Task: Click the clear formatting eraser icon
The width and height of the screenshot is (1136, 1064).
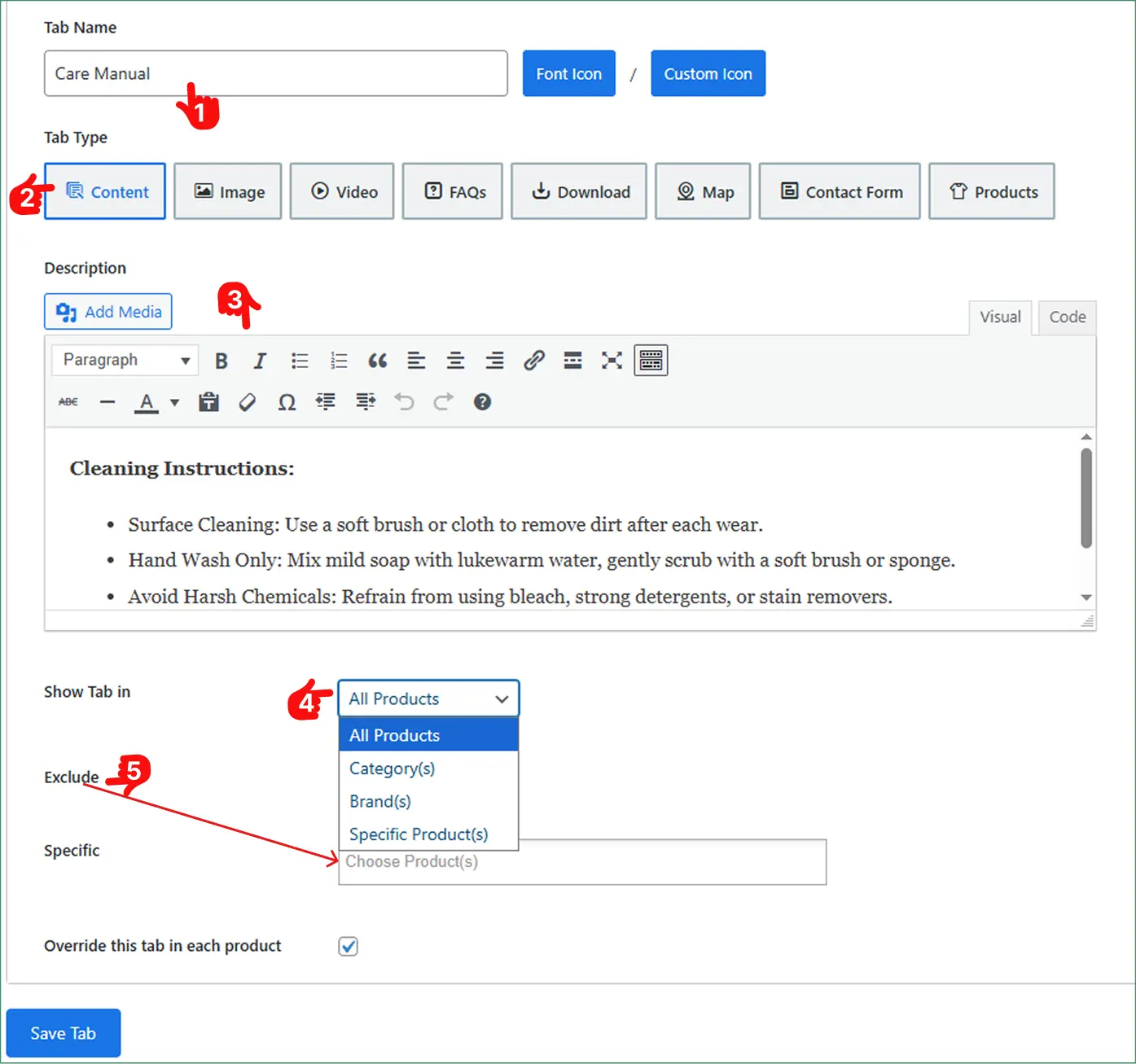Action: [248, 402]
